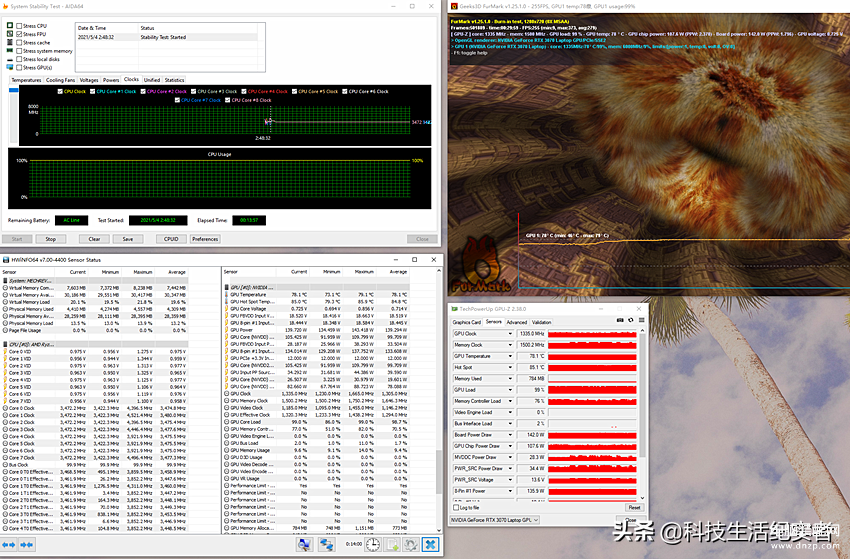
Task: Collapse the CPU AMD Ryzen sensor group
Action: point(5,344)
